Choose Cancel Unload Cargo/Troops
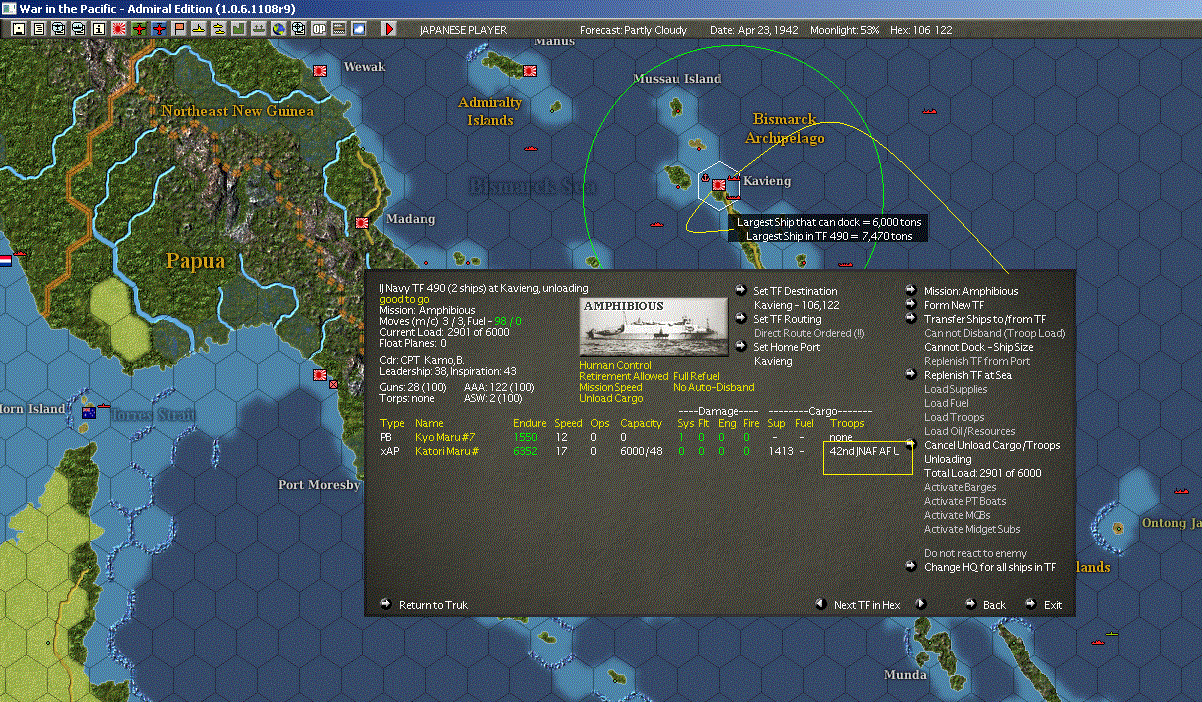1202x702 pixels. 992,445
